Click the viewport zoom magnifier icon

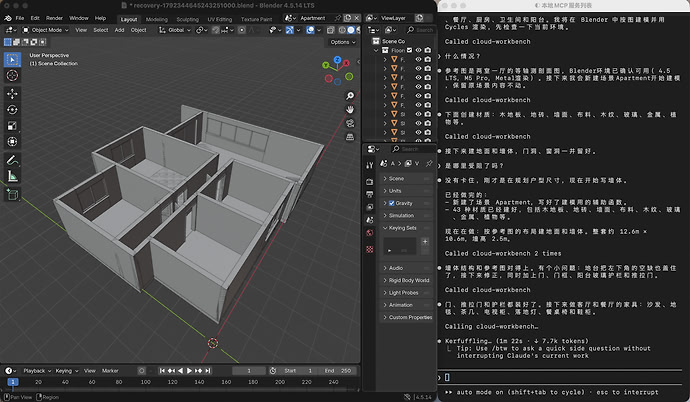(x=350, y=96)
